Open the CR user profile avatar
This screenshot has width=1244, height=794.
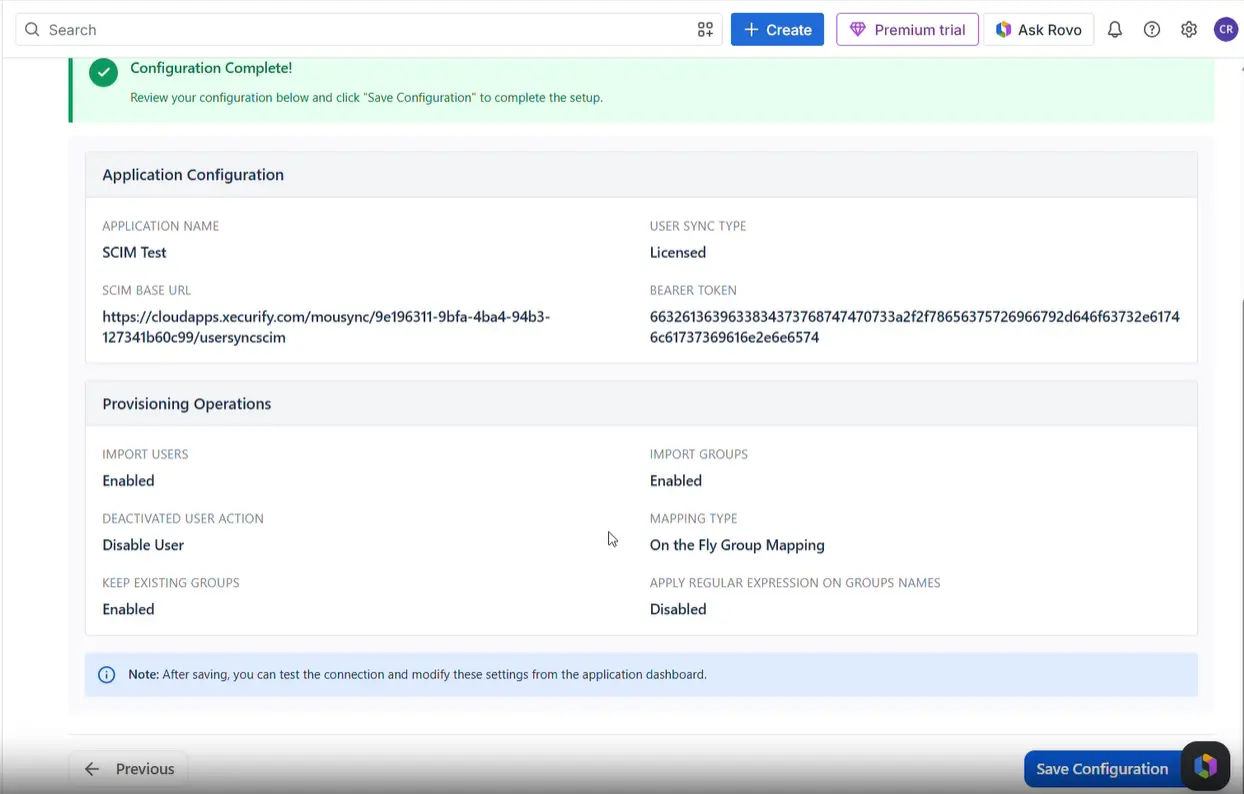pyautogui.click(x=1226, y=30)
